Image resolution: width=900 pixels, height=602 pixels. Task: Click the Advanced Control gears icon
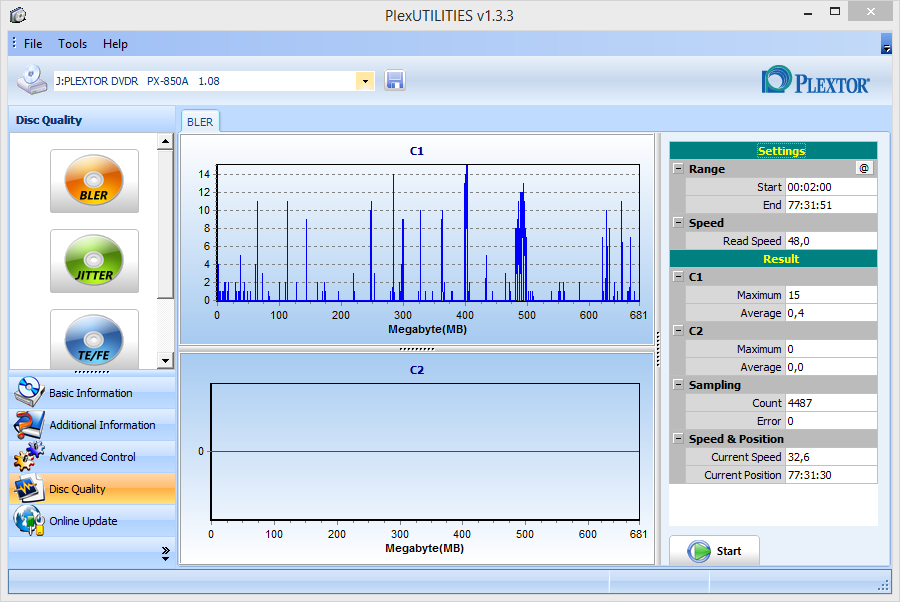(x=29, y=457)
